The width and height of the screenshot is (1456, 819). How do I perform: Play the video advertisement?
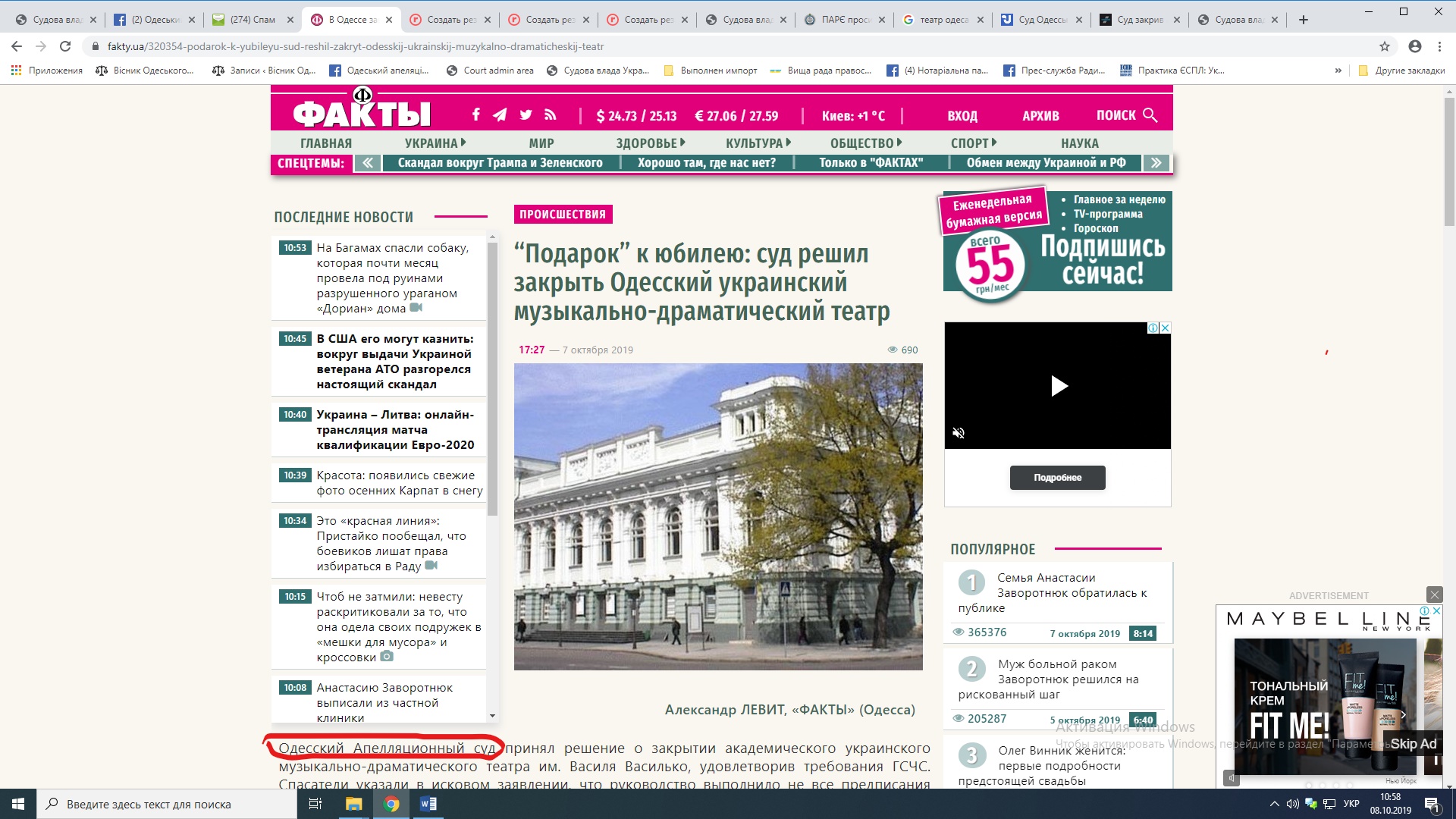click(x=1058, y=386)
